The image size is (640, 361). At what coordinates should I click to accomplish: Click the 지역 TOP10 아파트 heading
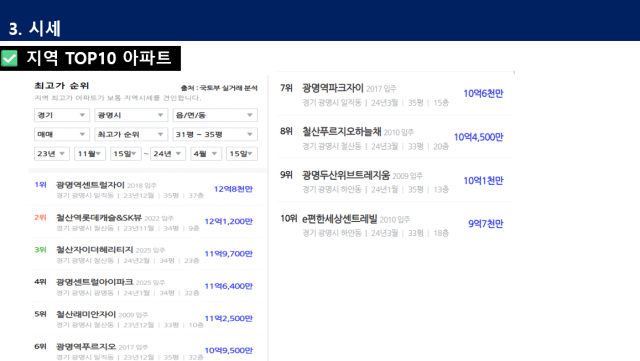pos(99,58)
